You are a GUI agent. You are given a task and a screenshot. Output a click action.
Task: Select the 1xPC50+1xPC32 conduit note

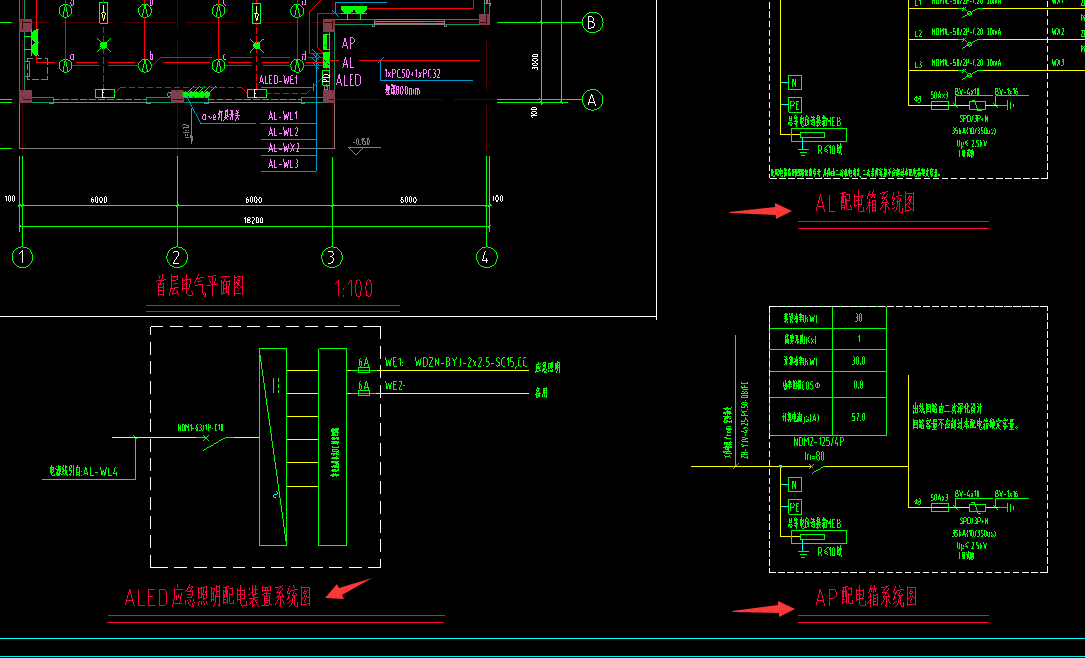[412, 73]
